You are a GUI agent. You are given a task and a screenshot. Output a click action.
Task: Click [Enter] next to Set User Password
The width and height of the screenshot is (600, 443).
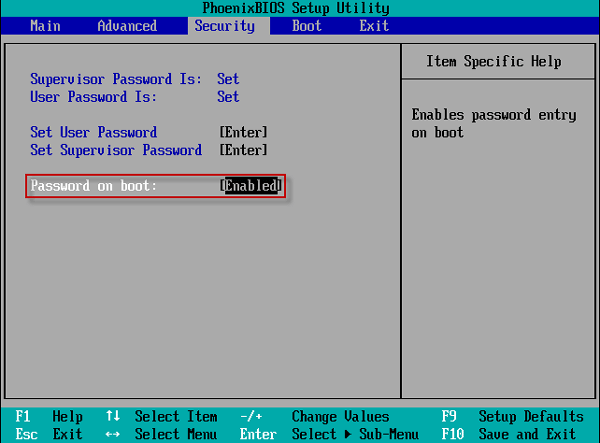[243, 132]
